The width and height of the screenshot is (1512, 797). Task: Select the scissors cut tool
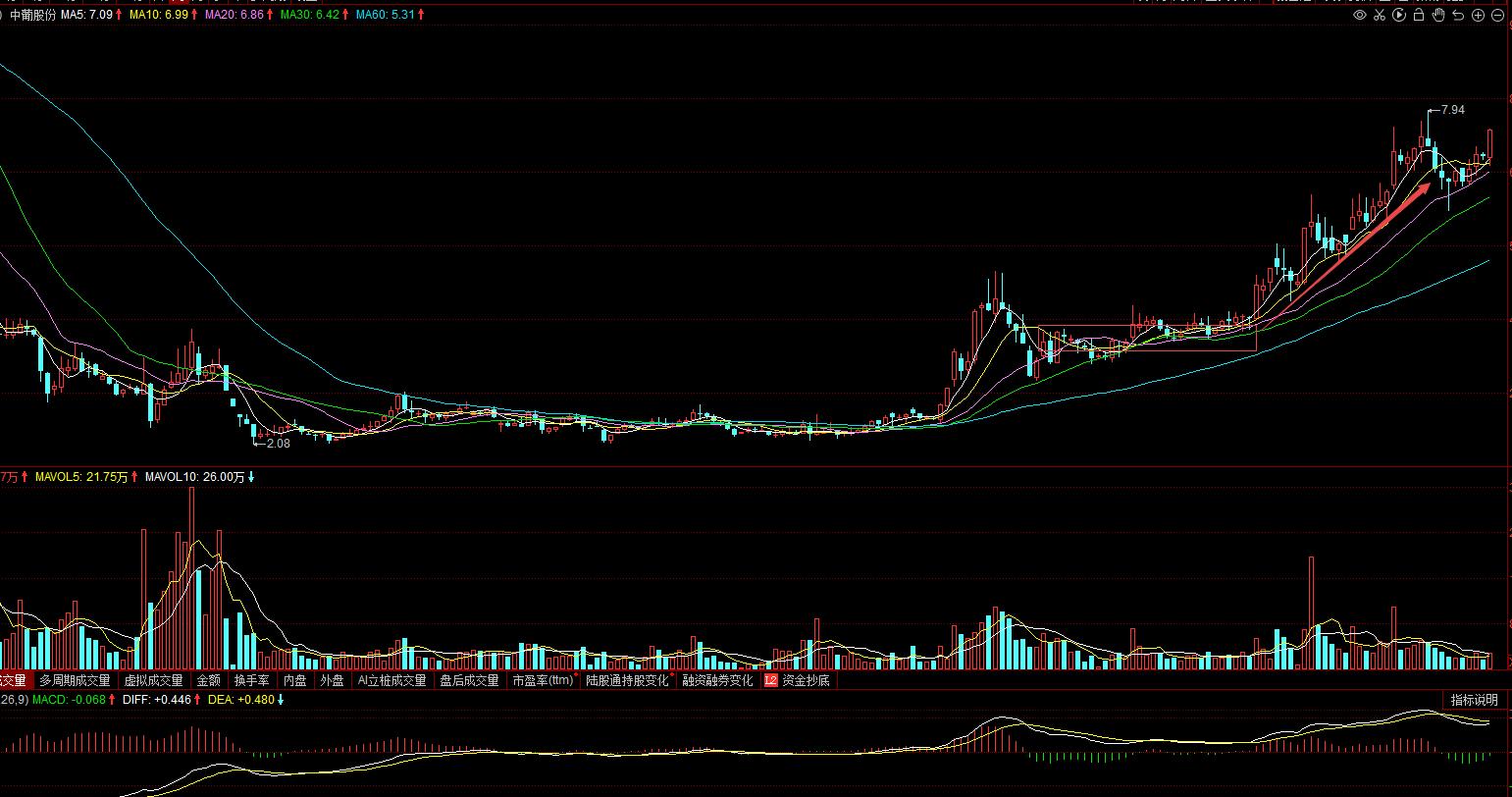pyautogui.click(x=1380, y=15)
